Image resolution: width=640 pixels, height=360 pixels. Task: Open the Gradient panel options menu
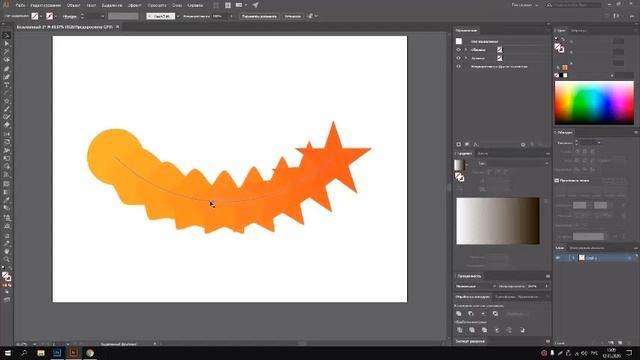(548, 153)
